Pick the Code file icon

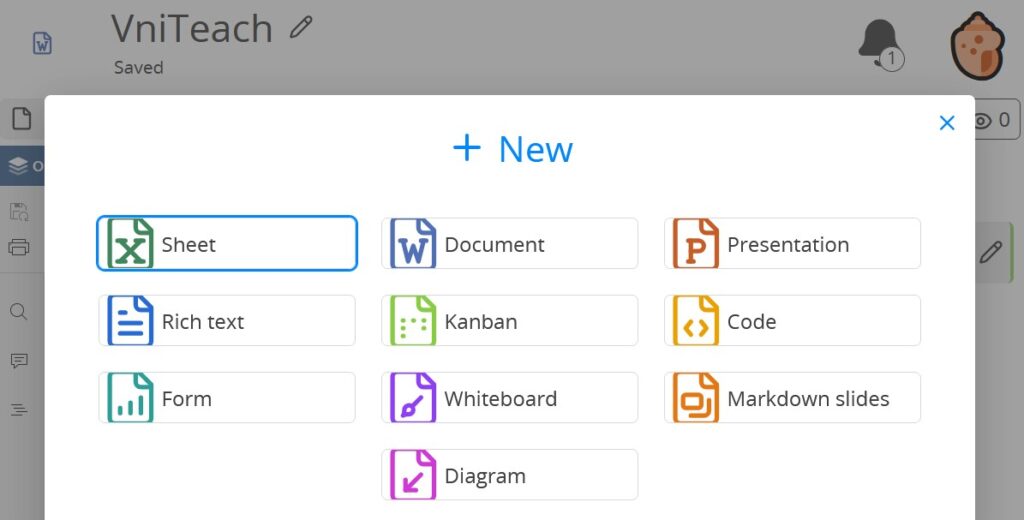click(696, 321)
